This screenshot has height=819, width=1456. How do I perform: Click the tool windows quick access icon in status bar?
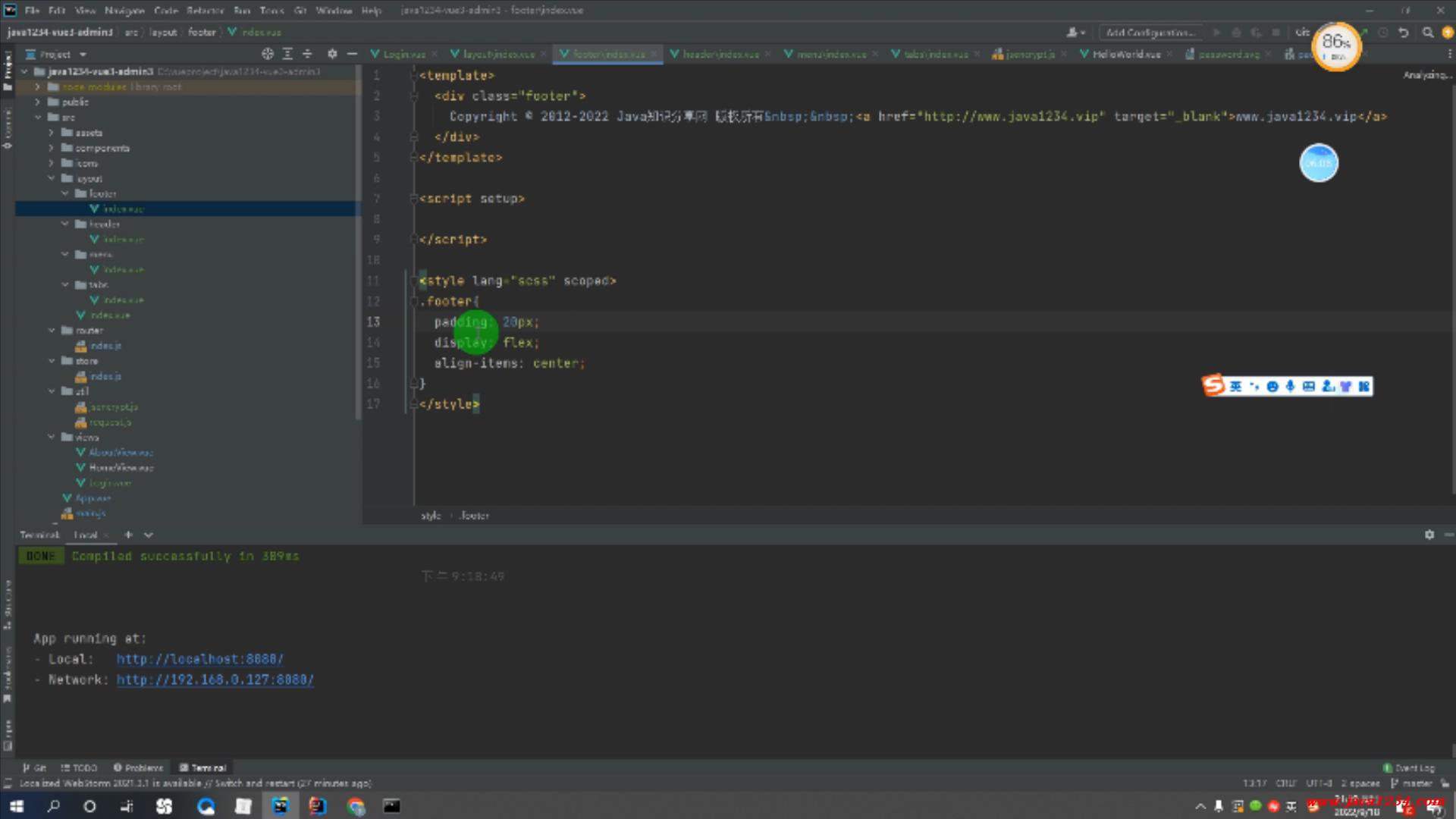pos(8,783)
